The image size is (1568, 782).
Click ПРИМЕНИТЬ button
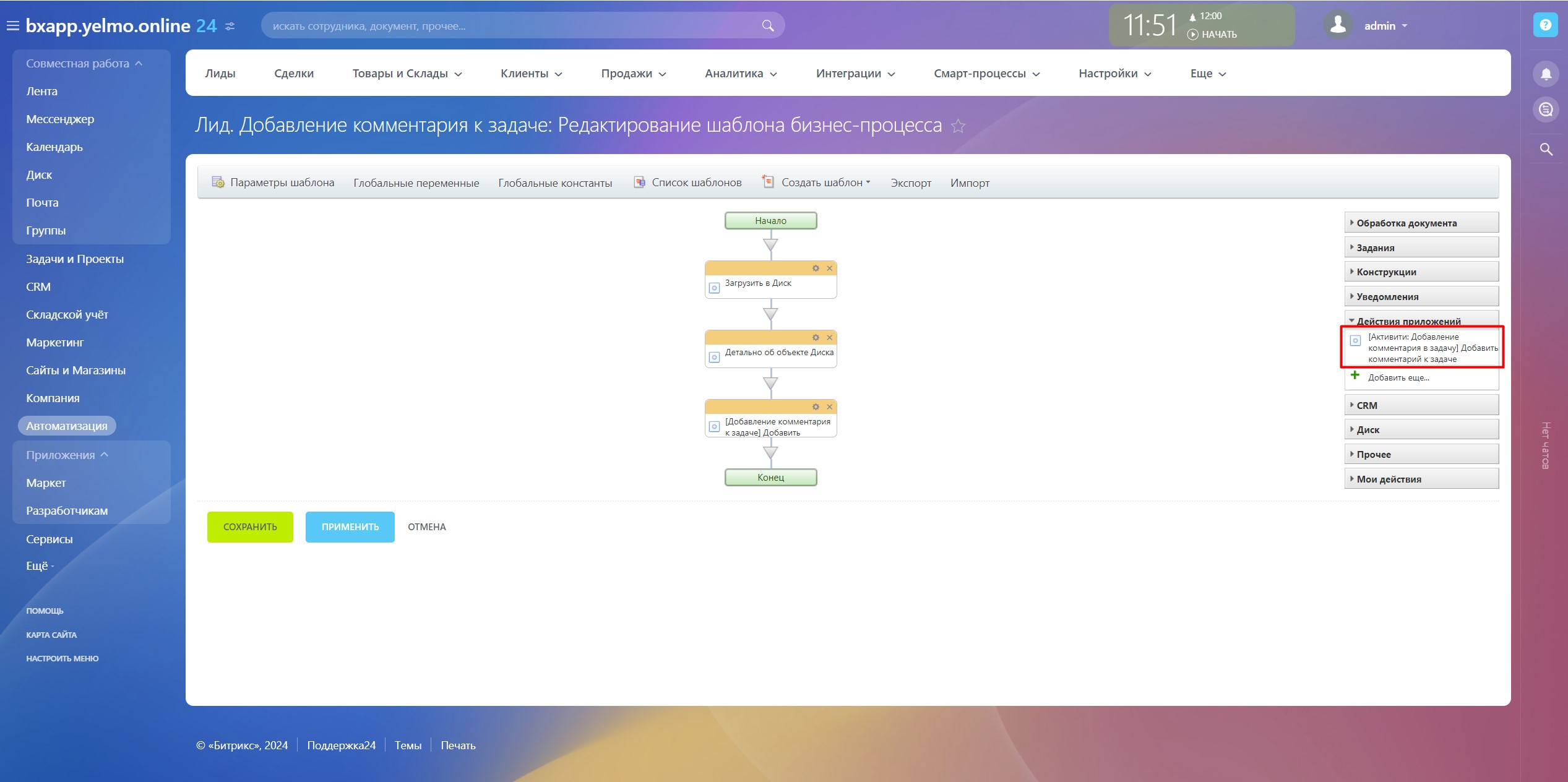click(x=350, y=527)
